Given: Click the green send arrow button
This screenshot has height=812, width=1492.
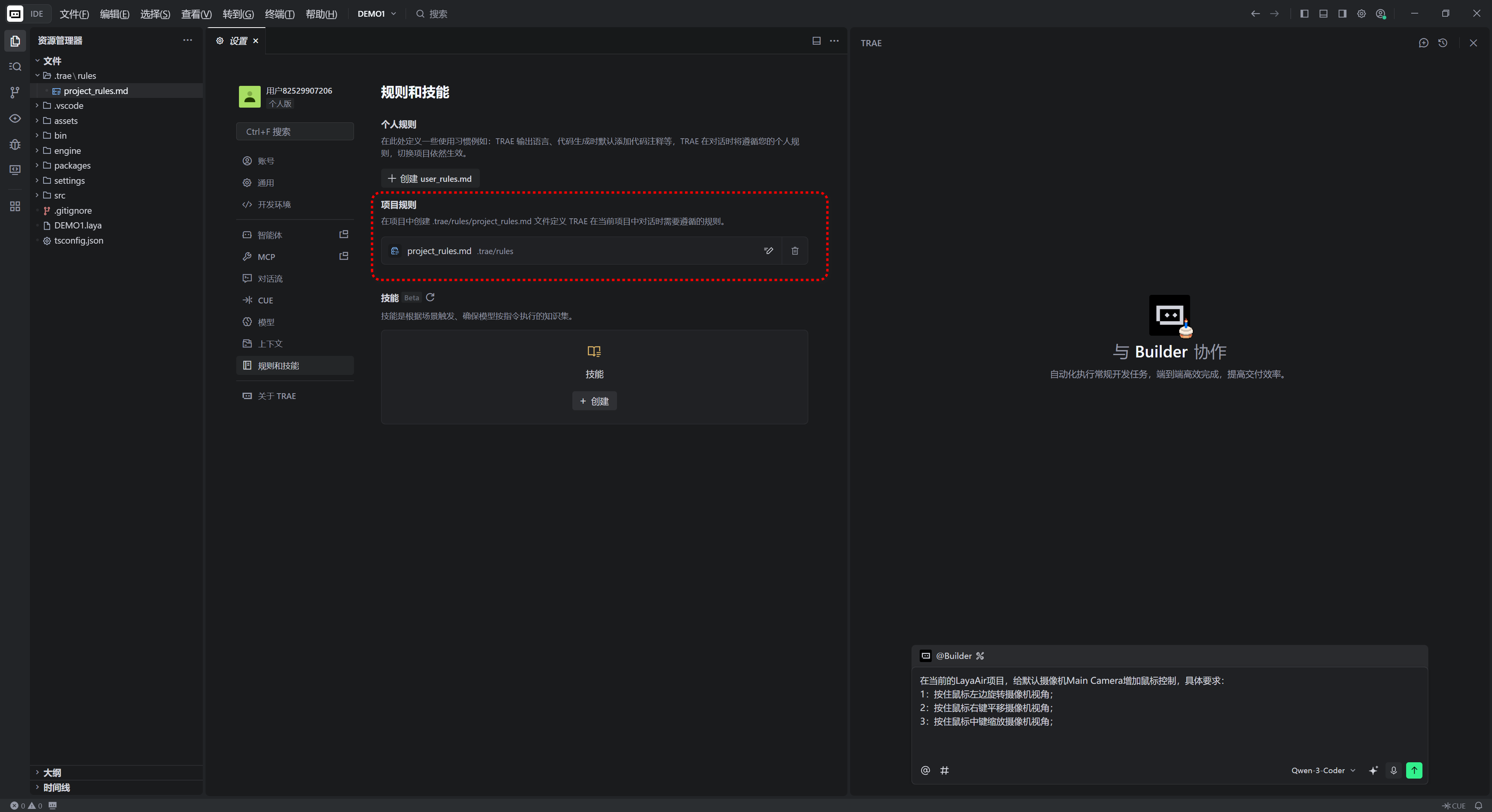Looking at the screenshot, I should coord(1414,770).
